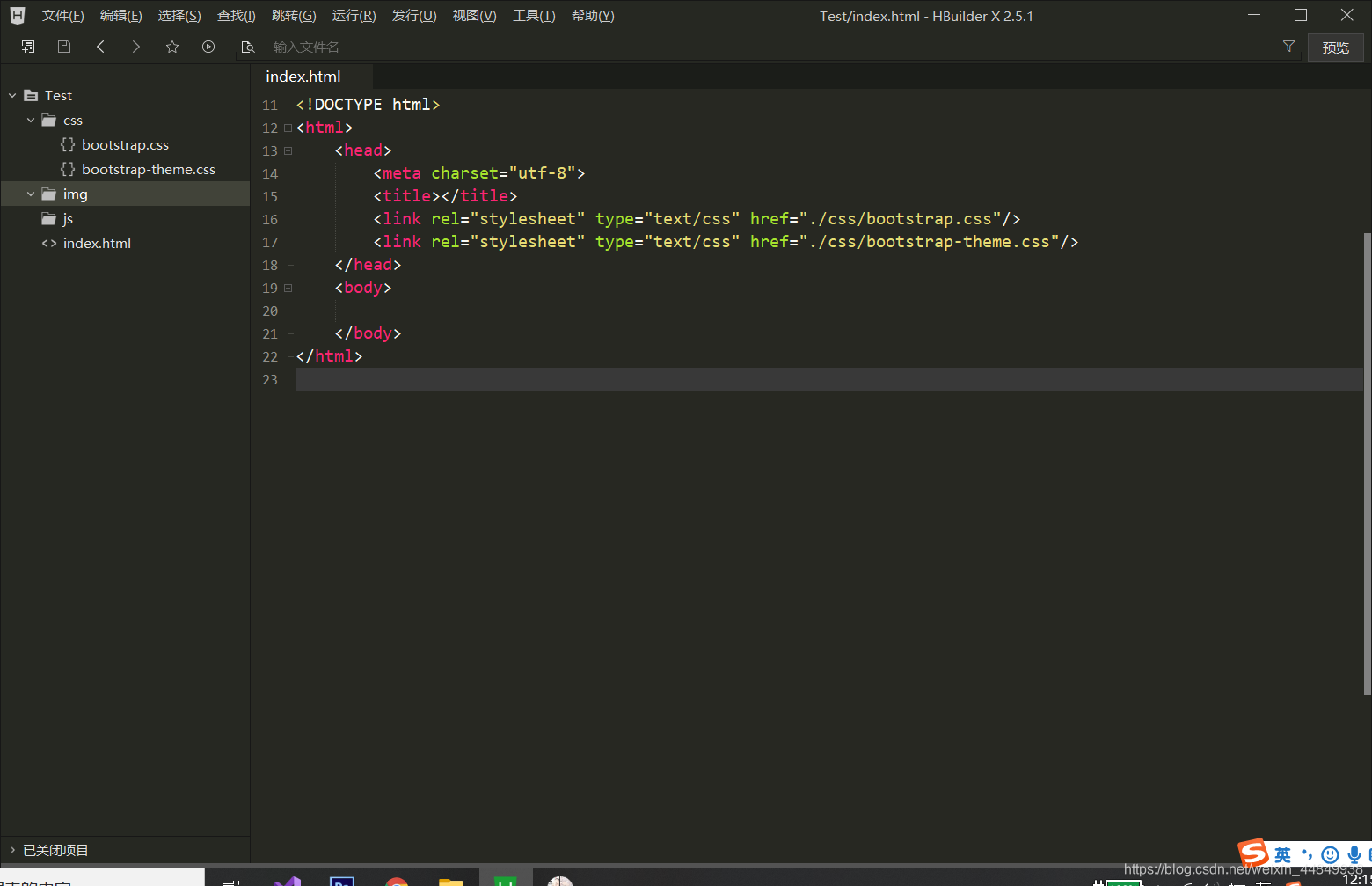
Task: Click the Sogou S input method logo
Action: (x=1252, y=853)
